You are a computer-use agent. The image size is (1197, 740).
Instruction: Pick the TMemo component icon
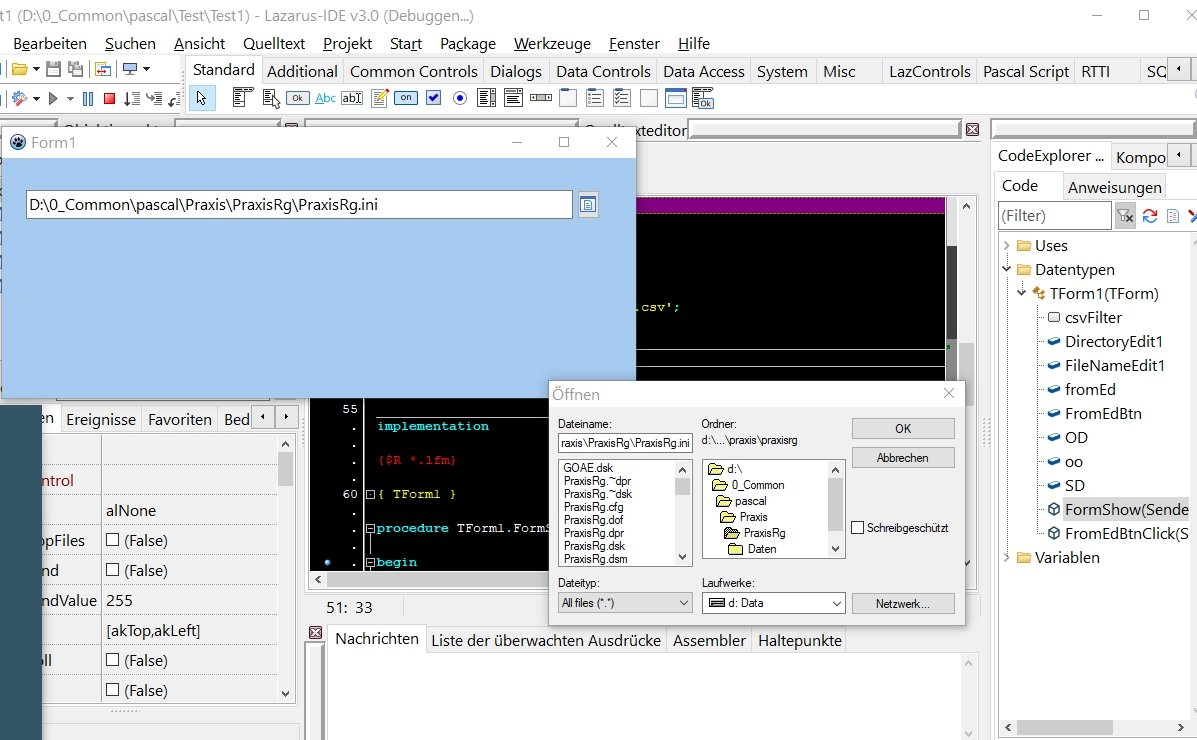pos(379,98)
